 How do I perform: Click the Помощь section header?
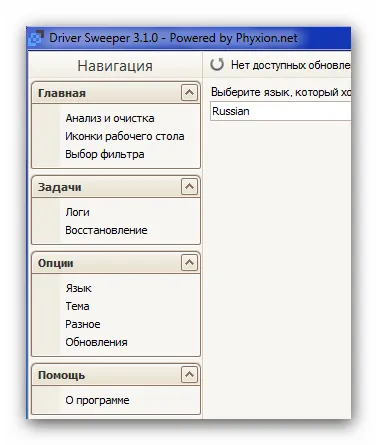point(116,375)
